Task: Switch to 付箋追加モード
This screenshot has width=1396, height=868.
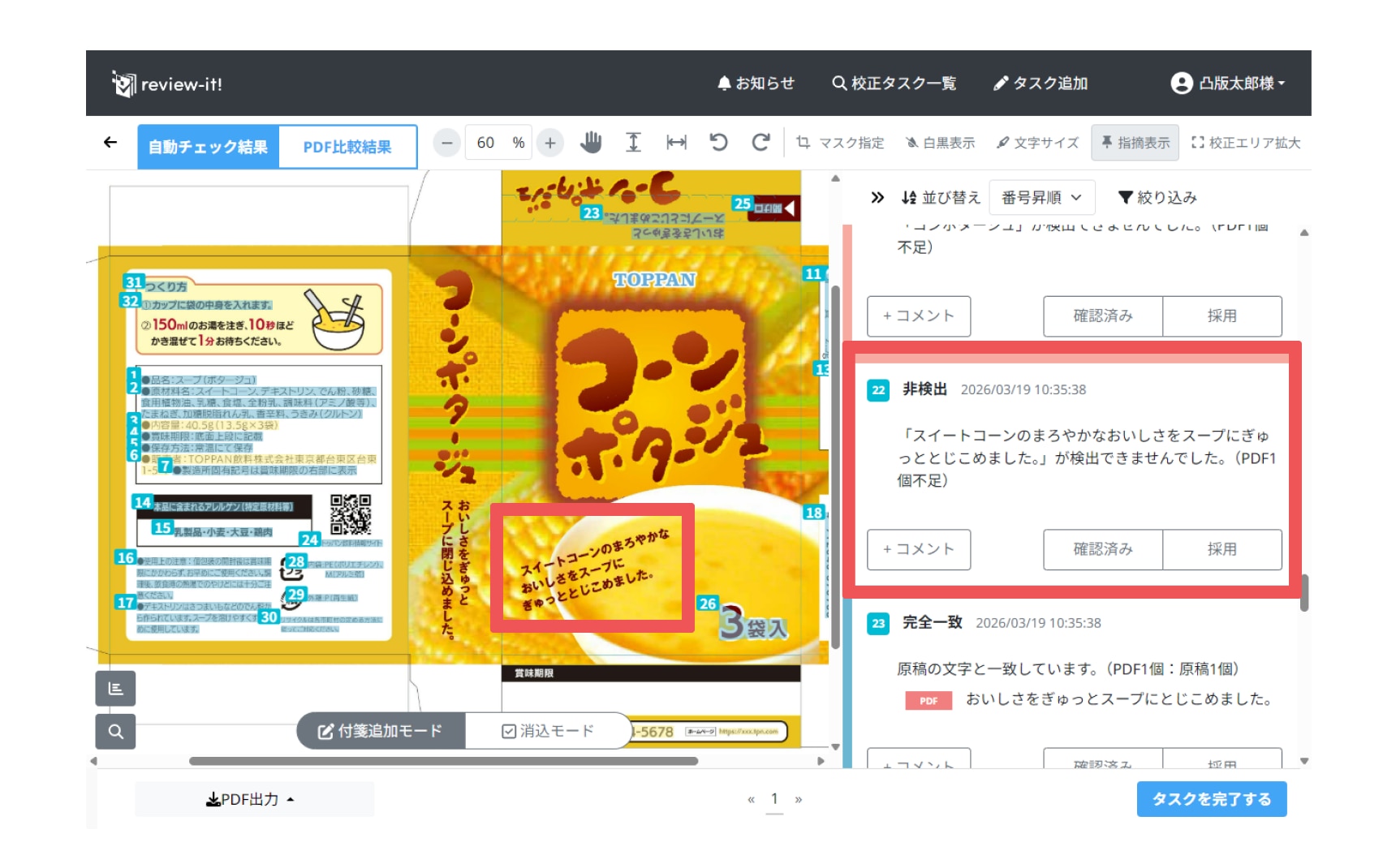Action: 381,731
